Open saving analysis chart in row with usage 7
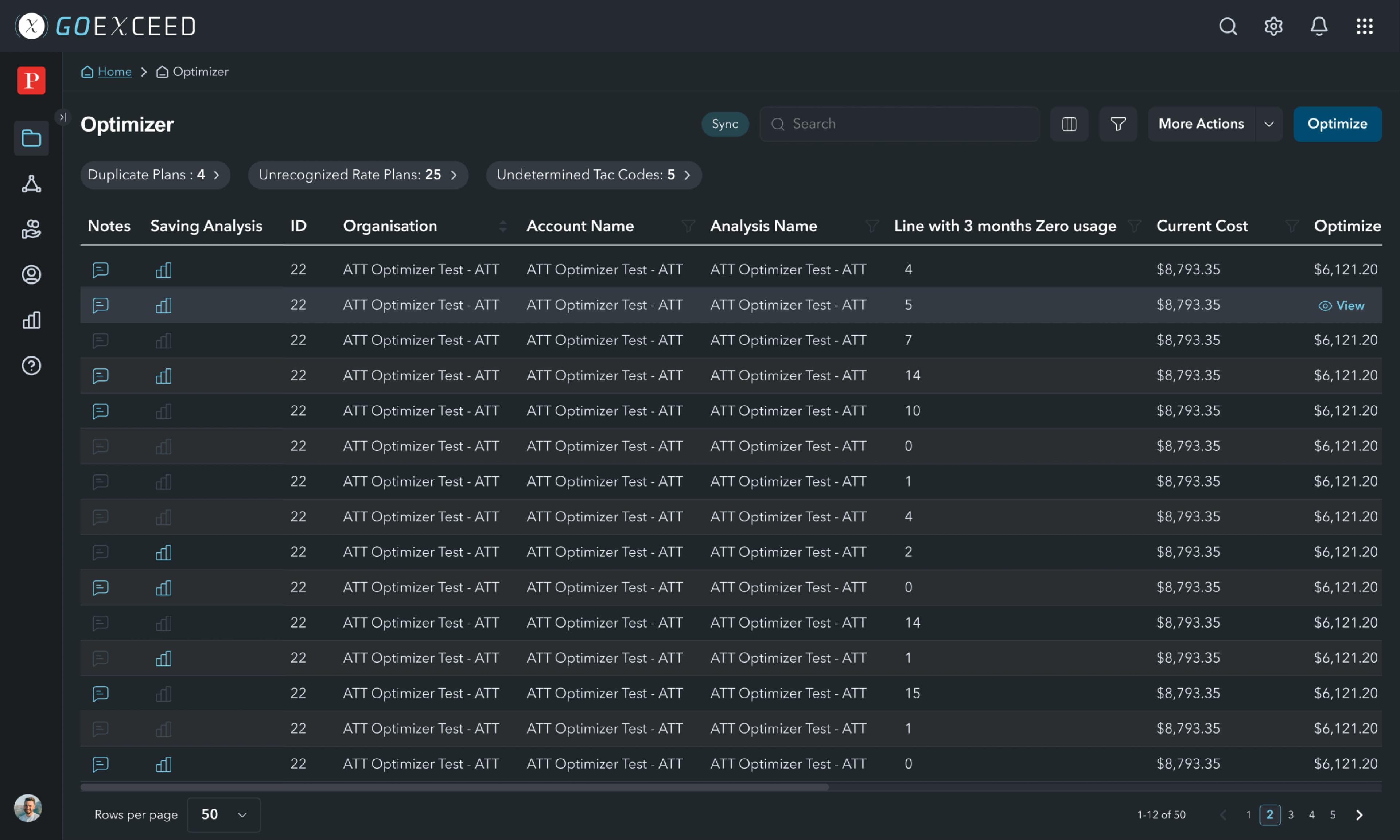1400x840 pixels. (x=164, y=341)
